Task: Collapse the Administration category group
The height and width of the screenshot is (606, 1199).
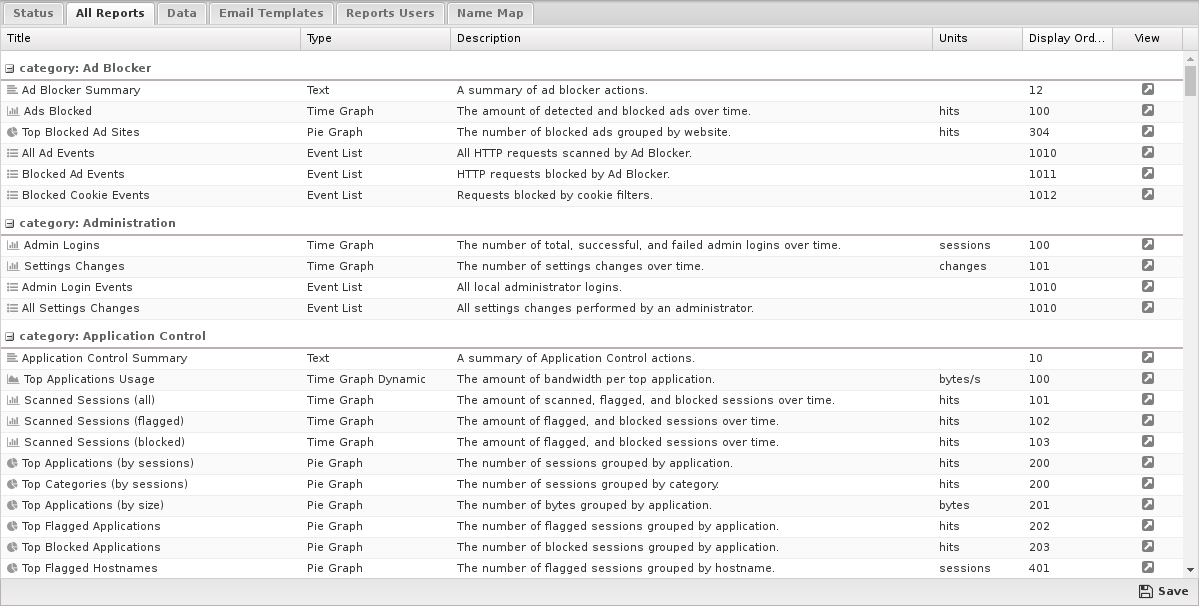Action: tap(10, 224)
